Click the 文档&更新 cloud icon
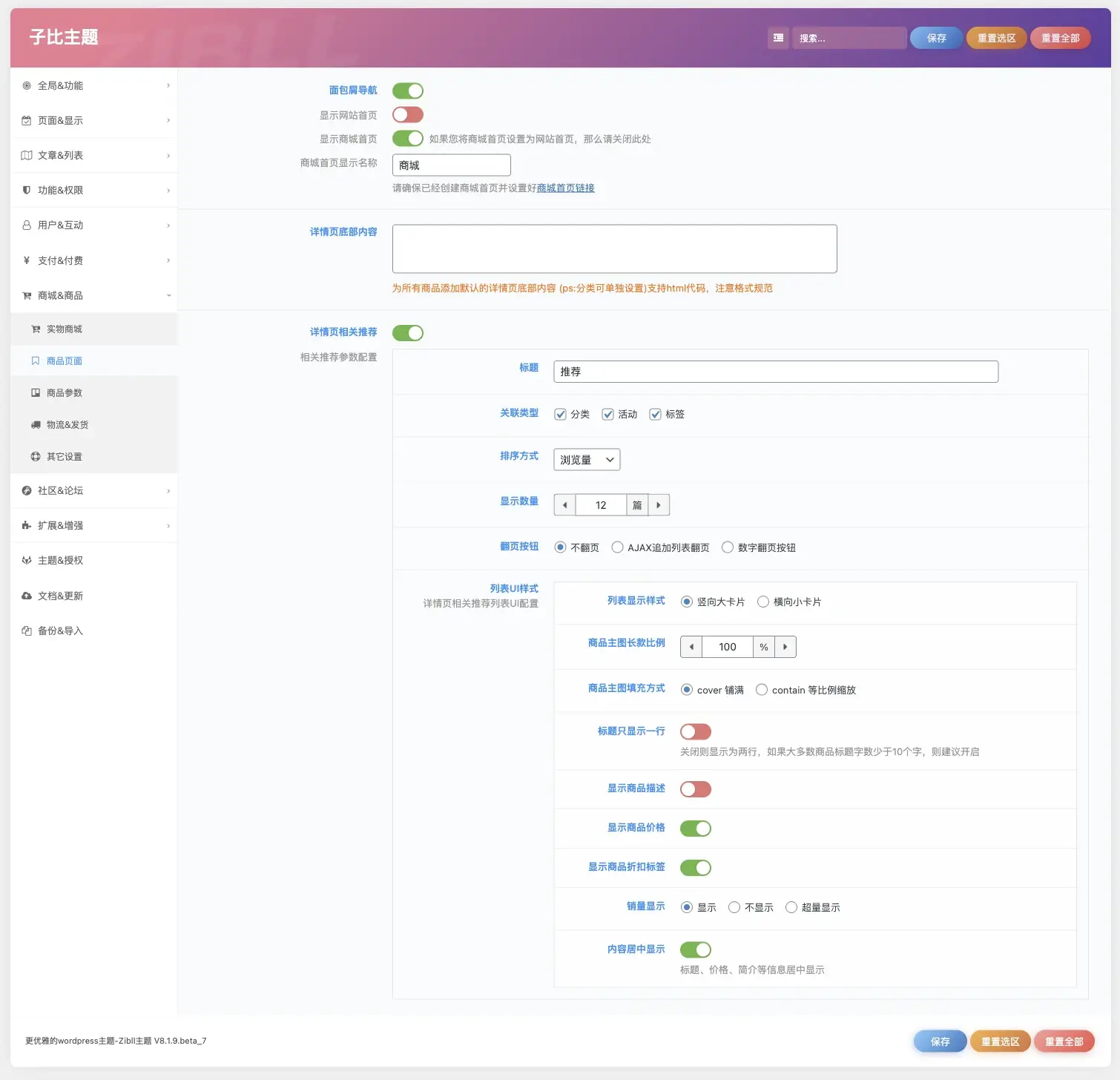This screenshot has width=1120, height=1080. pos(27,596)
